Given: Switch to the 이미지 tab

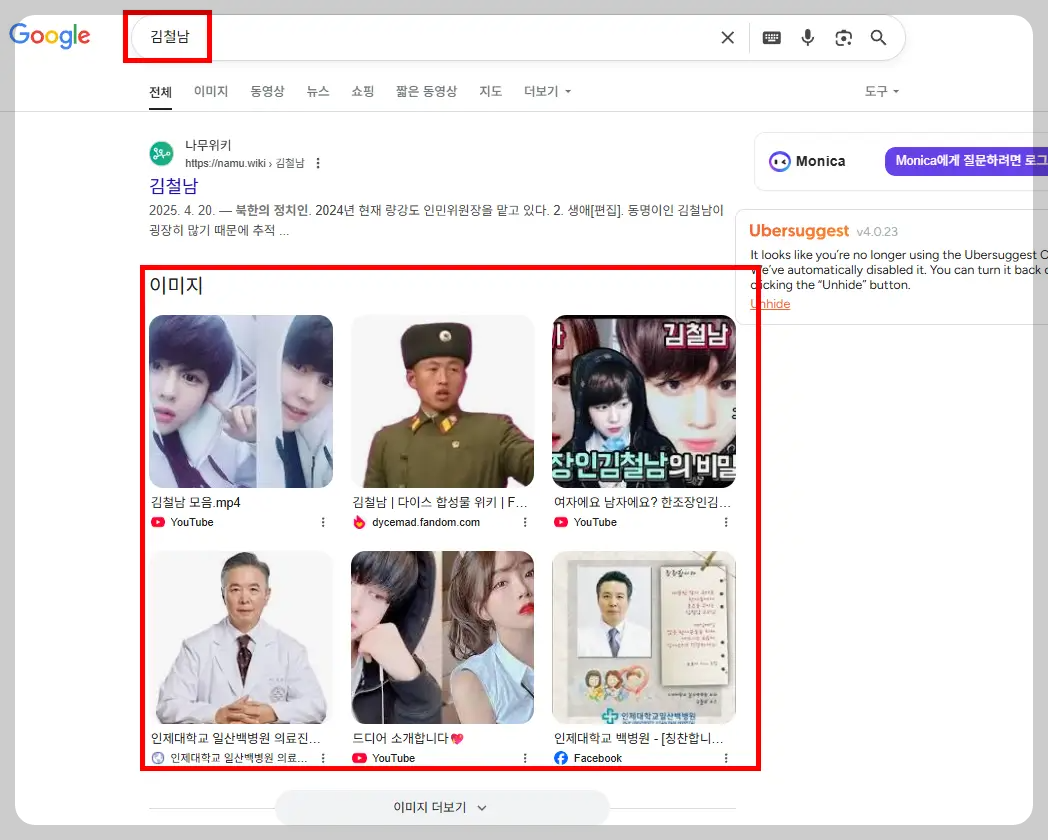Looking at the screenshot, I should coord(211,91).
